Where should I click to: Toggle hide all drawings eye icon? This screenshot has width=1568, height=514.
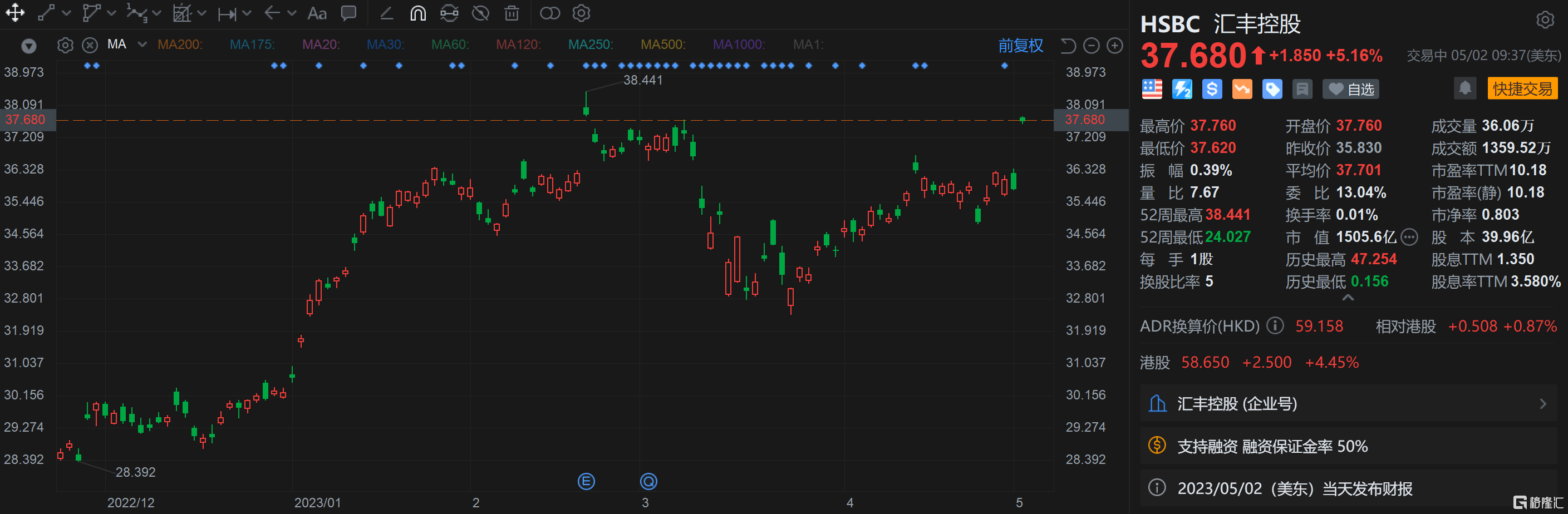(x=481, y=13)
